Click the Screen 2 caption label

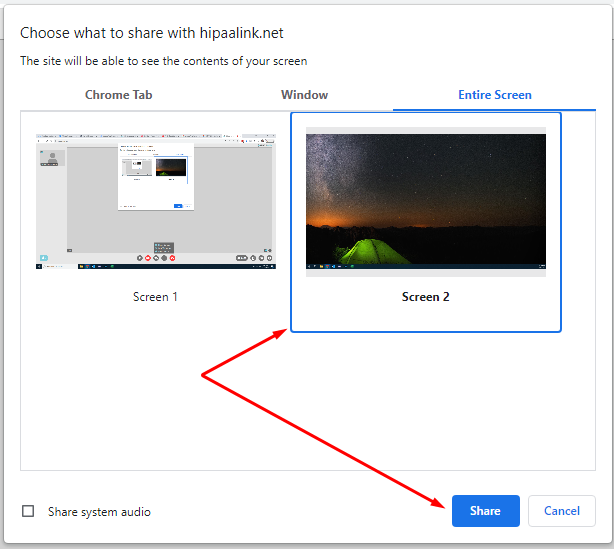426,297
